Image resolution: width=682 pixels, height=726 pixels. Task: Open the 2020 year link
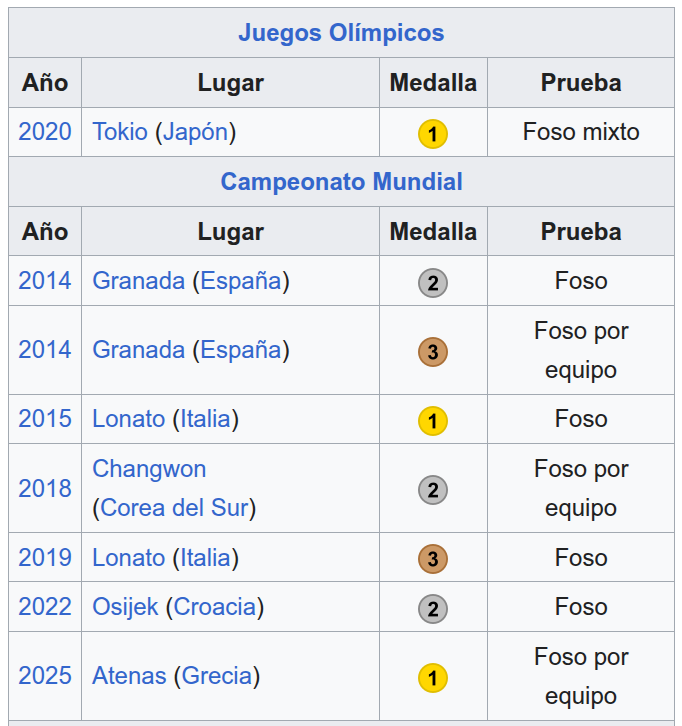45,132
